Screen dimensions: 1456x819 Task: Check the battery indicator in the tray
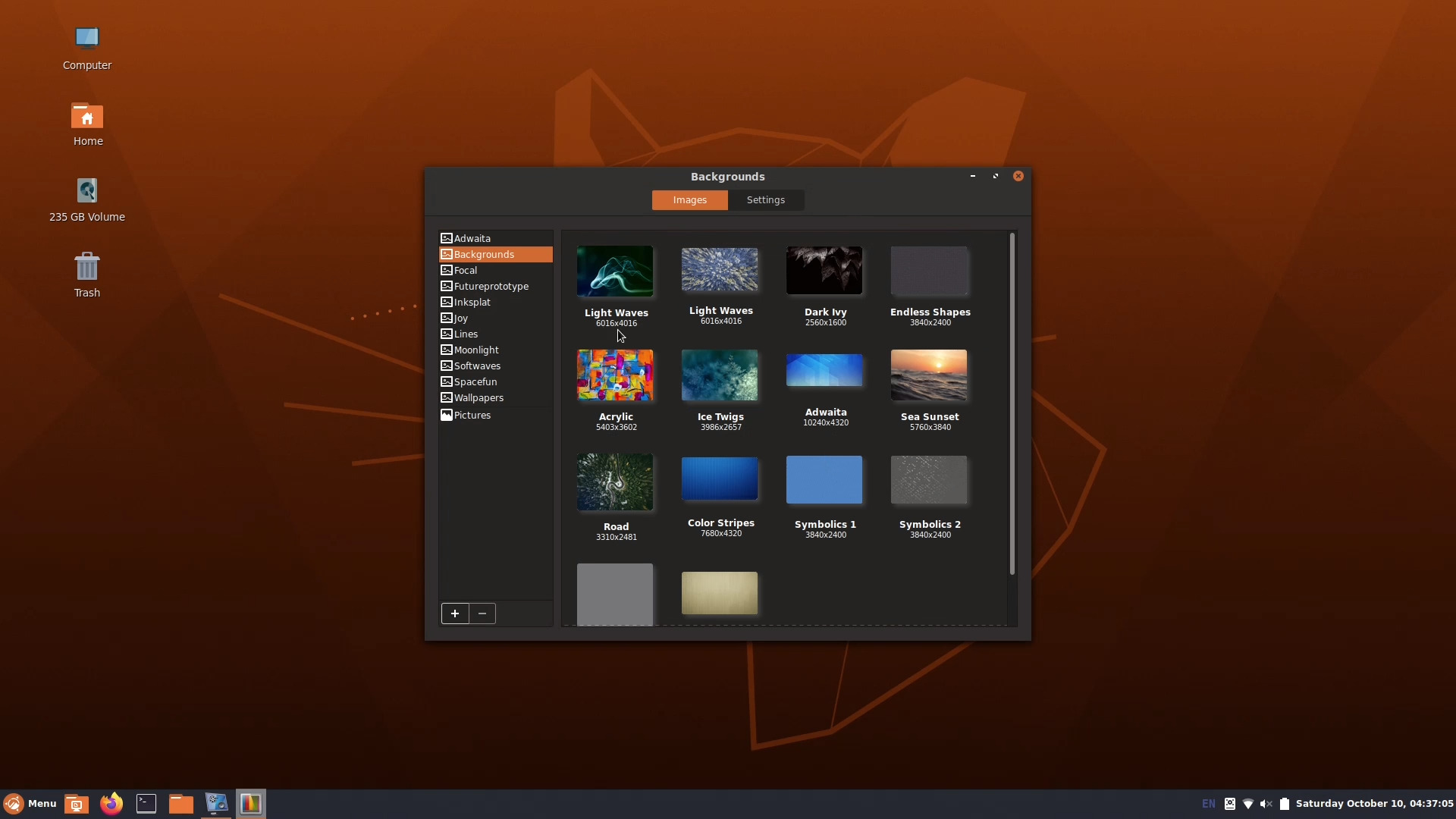pyautogui.click(x=1284, y=804)
